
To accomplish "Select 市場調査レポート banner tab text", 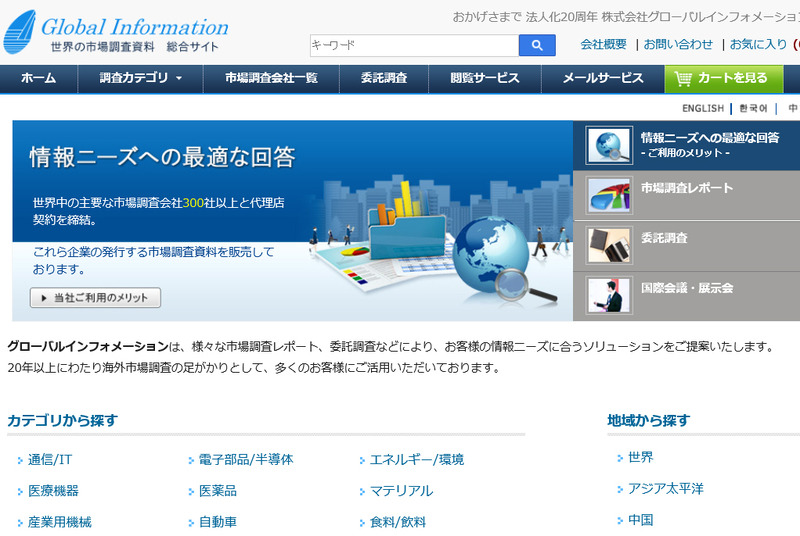I will (687, 188).
